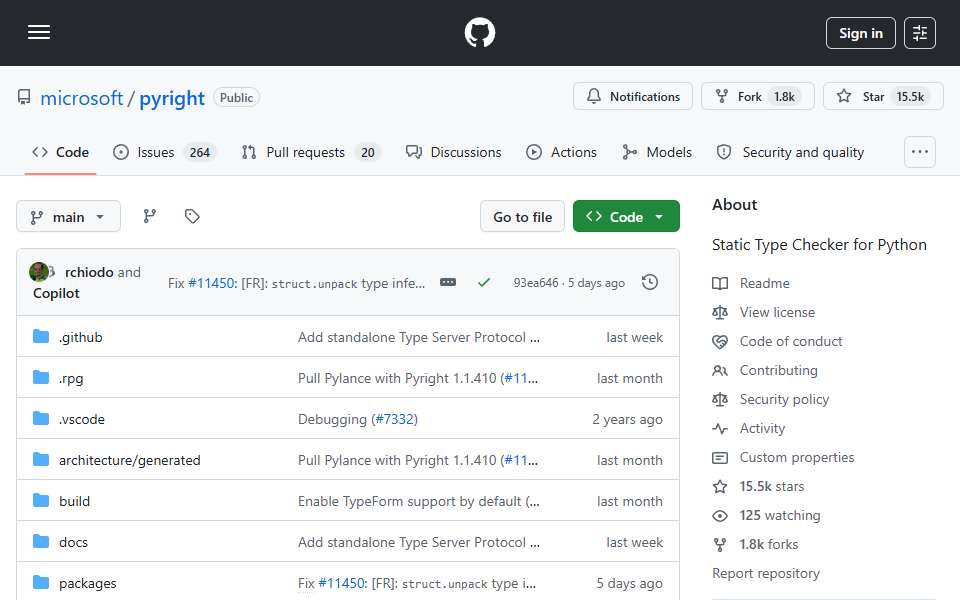Click the stars icon in About
This screenshot has height=600, width=960.
[x=720, y=487]
